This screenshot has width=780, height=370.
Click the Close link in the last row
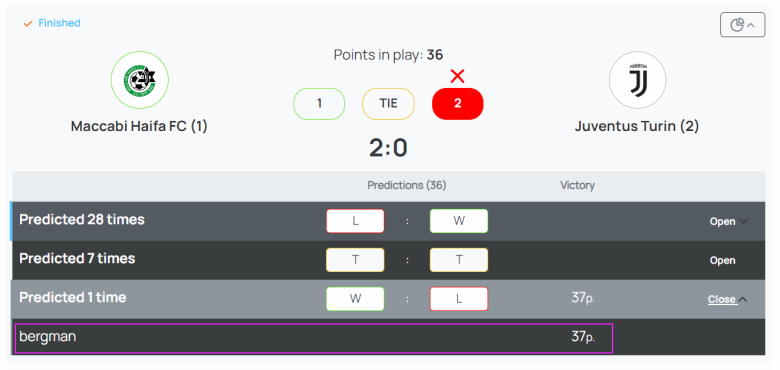(722, 299)
